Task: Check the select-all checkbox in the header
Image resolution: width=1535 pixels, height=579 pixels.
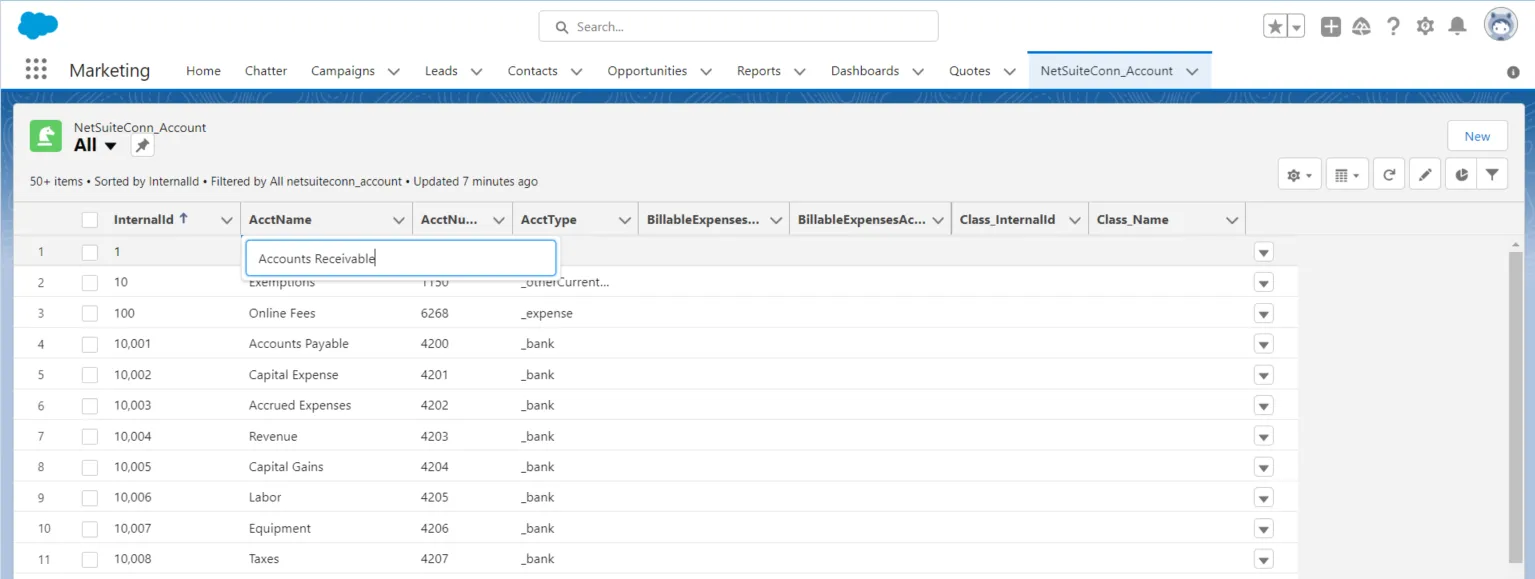Action: tap(89, 219)
